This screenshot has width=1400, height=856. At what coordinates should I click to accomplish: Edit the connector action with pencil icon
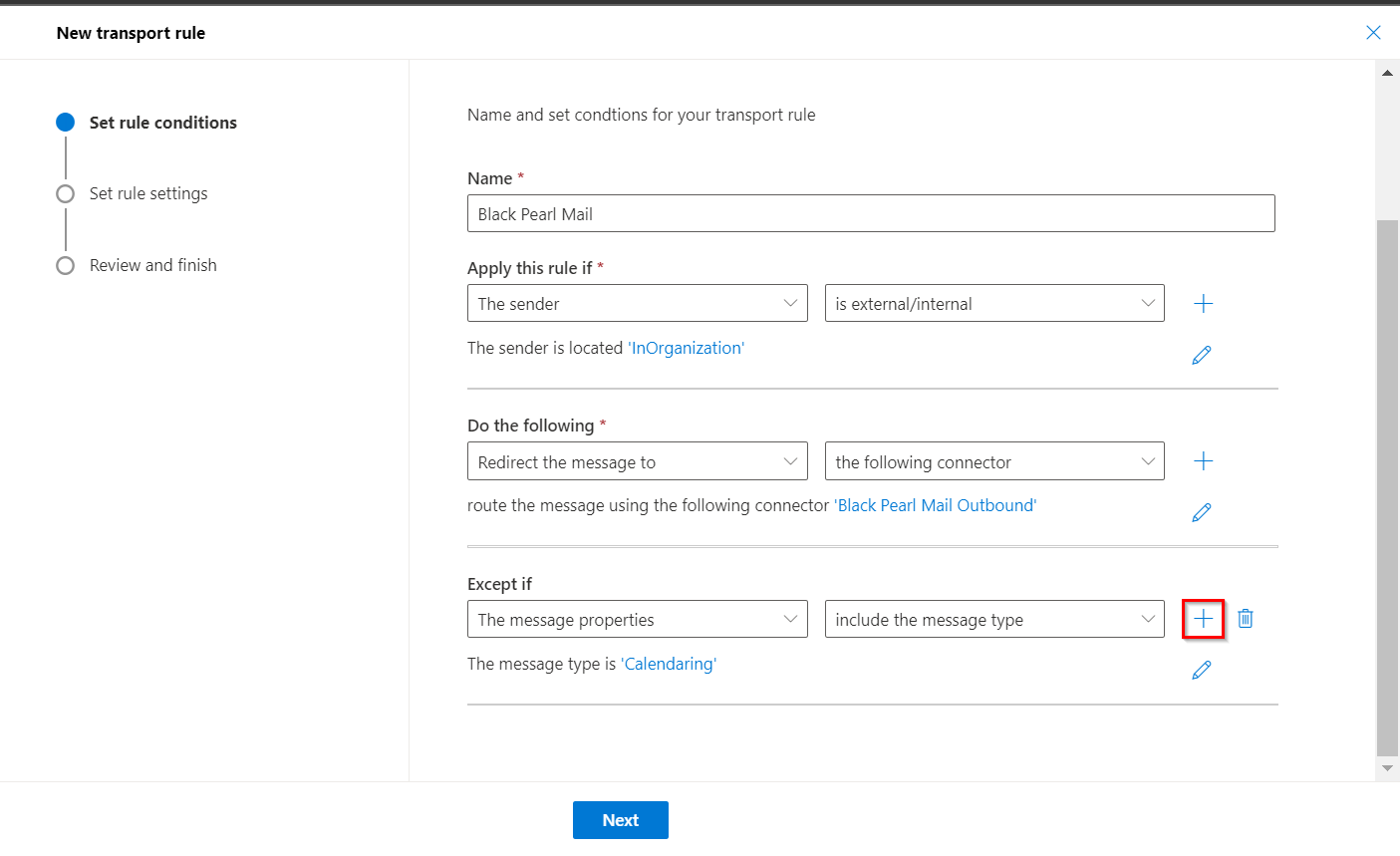[1202, 512]
